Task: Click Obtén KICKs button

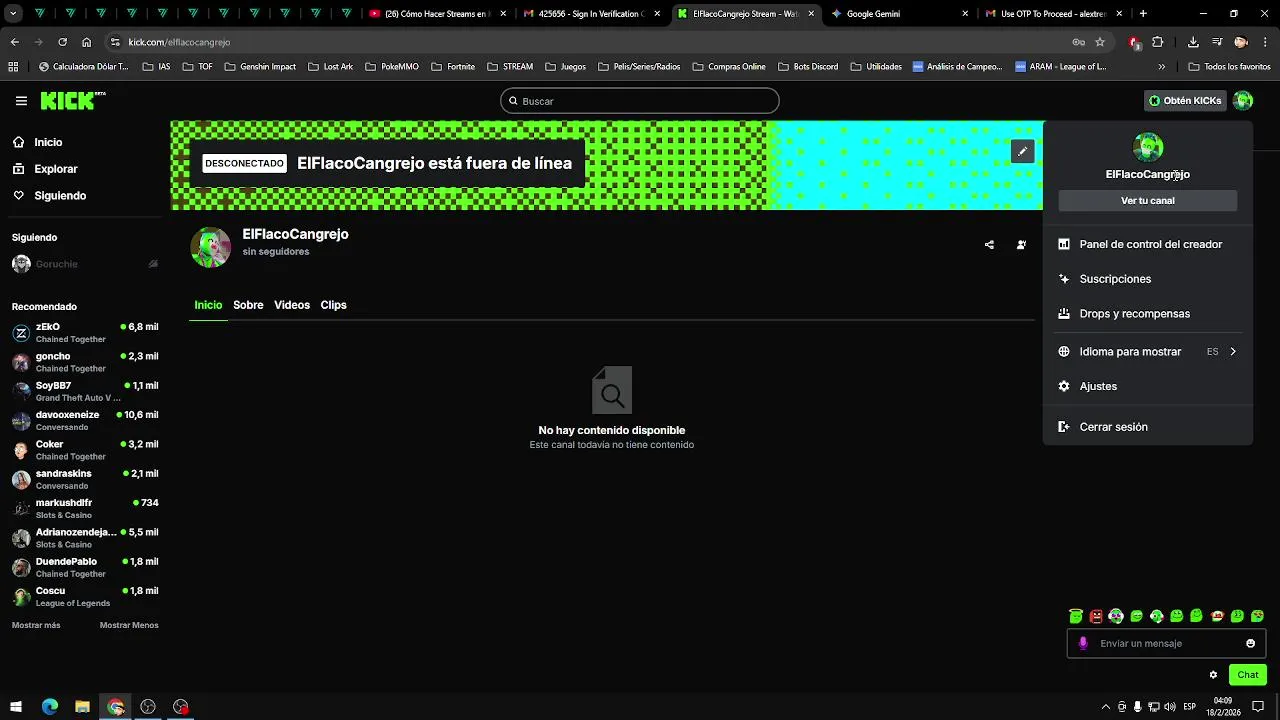Action: 1185,100
